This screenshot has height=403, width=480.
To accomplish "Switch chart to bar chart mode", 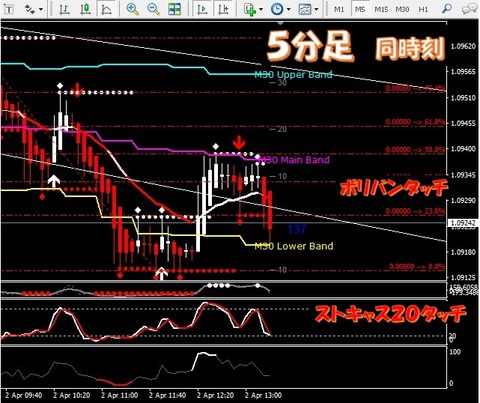I will tap(64, 9).
